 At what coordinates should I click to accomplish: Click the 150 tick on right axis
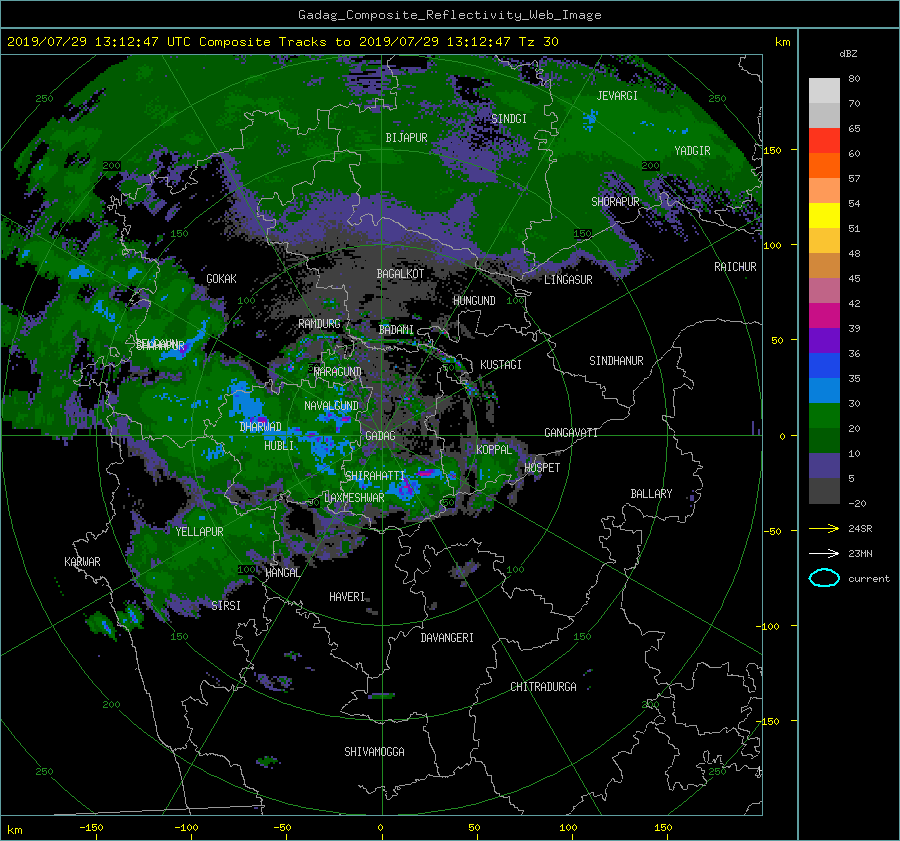772,150
